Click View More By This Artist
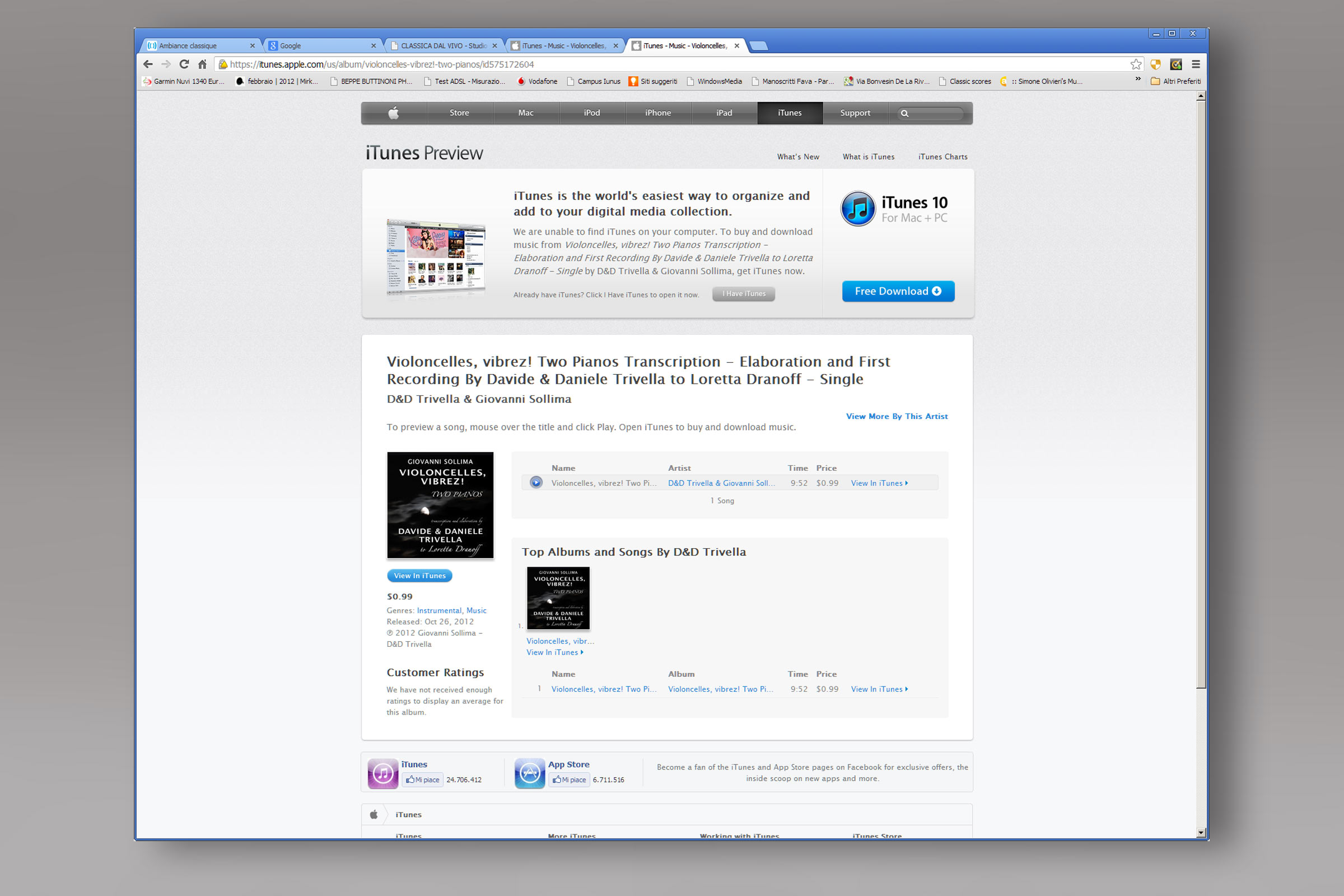The image size is (1344, 896). coord(897,416)
